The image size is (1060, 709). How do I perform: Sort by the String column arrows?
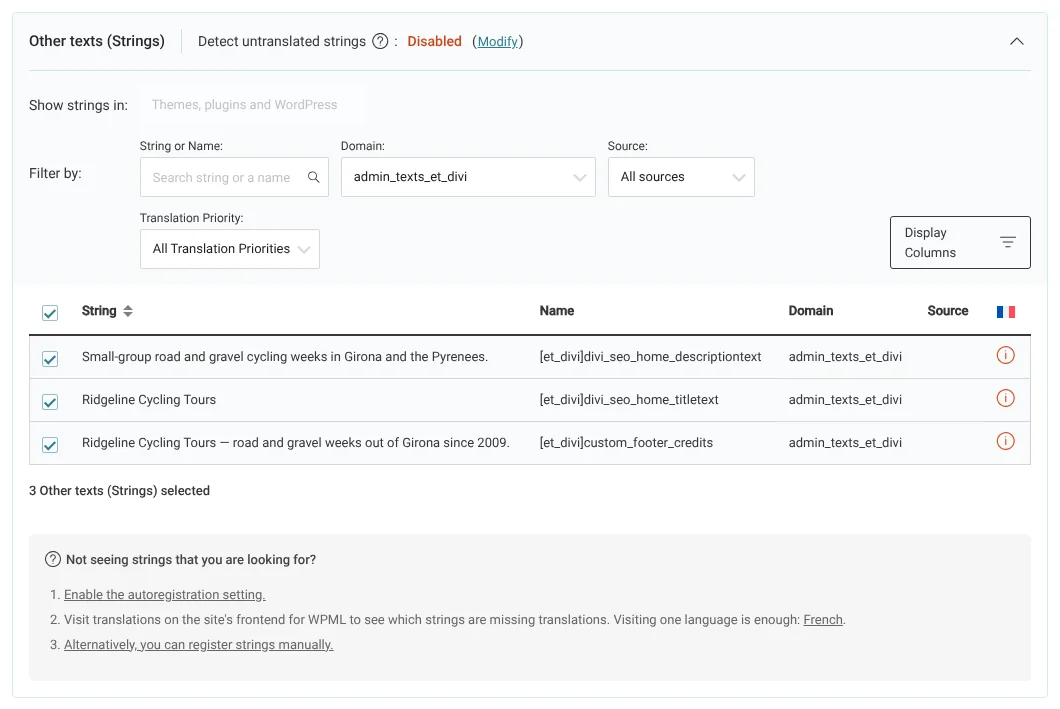point(128,311)
